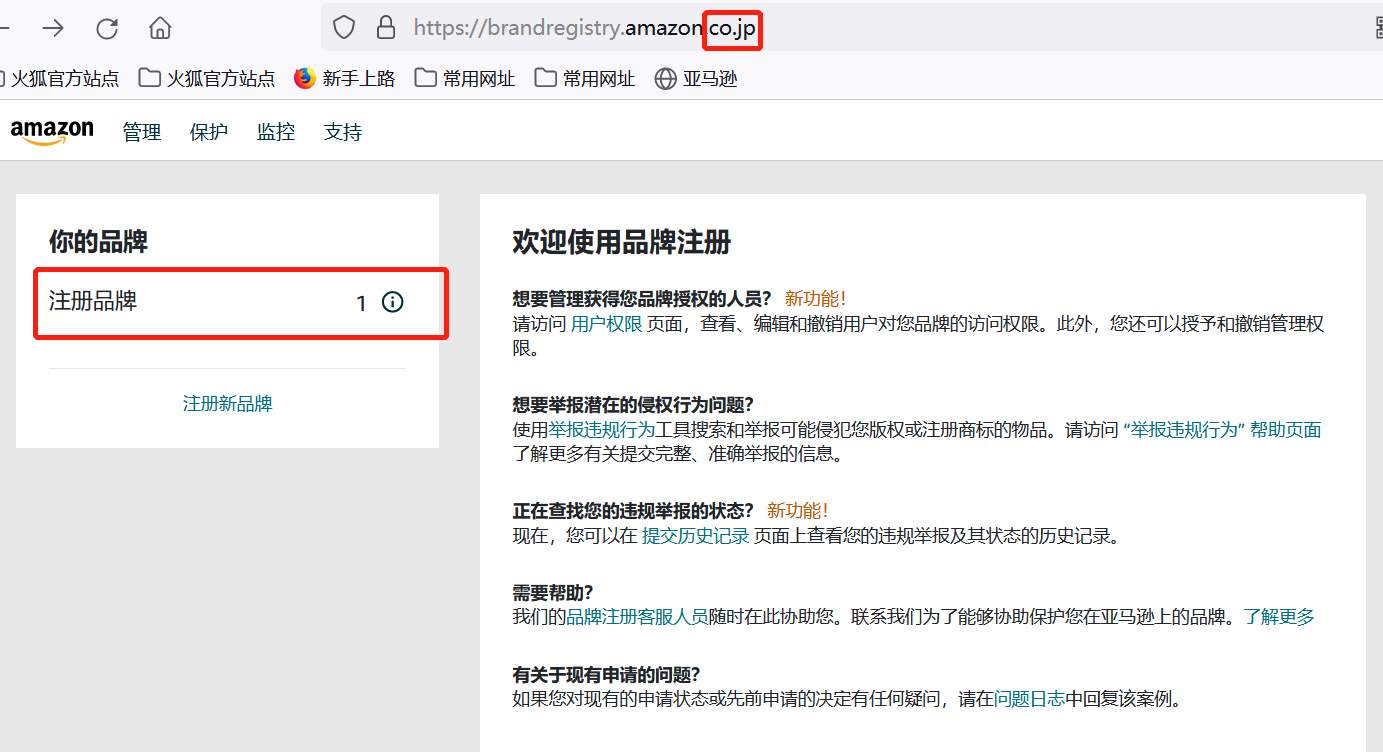Screen dimensions: 1383x752
Task: Click the 了解更多 link
Action: [x=1279, y=617]
